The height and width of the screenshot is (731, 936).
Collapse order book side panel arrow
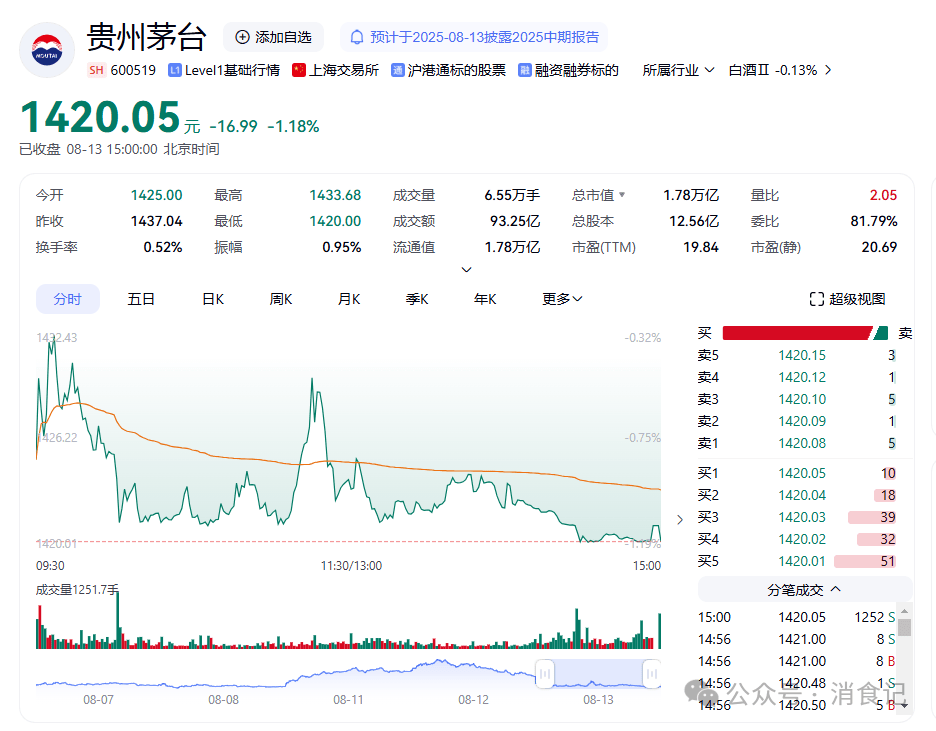click(680, 520)
